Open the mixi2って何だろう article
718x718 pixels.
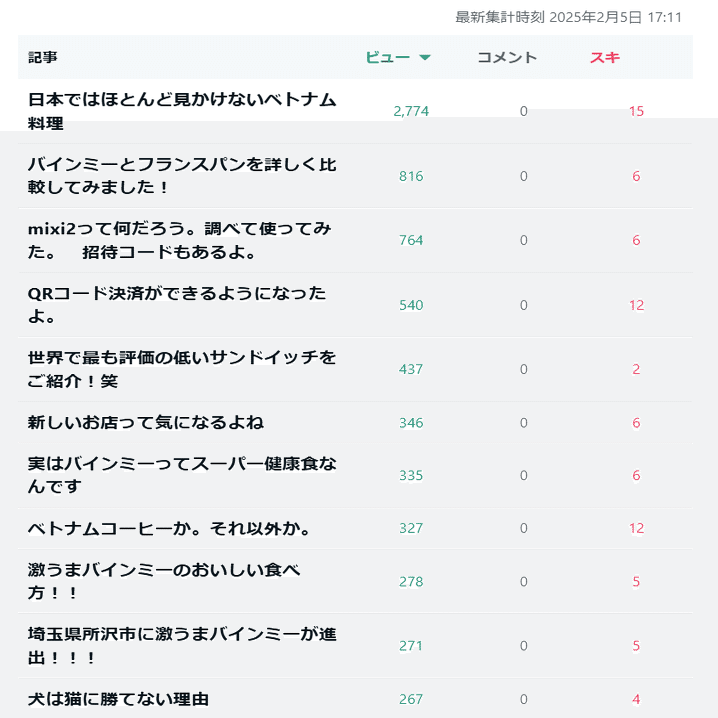tap(179, 240)
